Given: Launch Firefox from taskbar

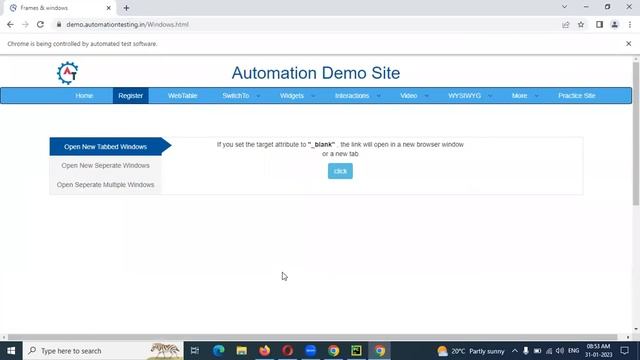Looking at the screenshot, I should [x=264, y=351].
